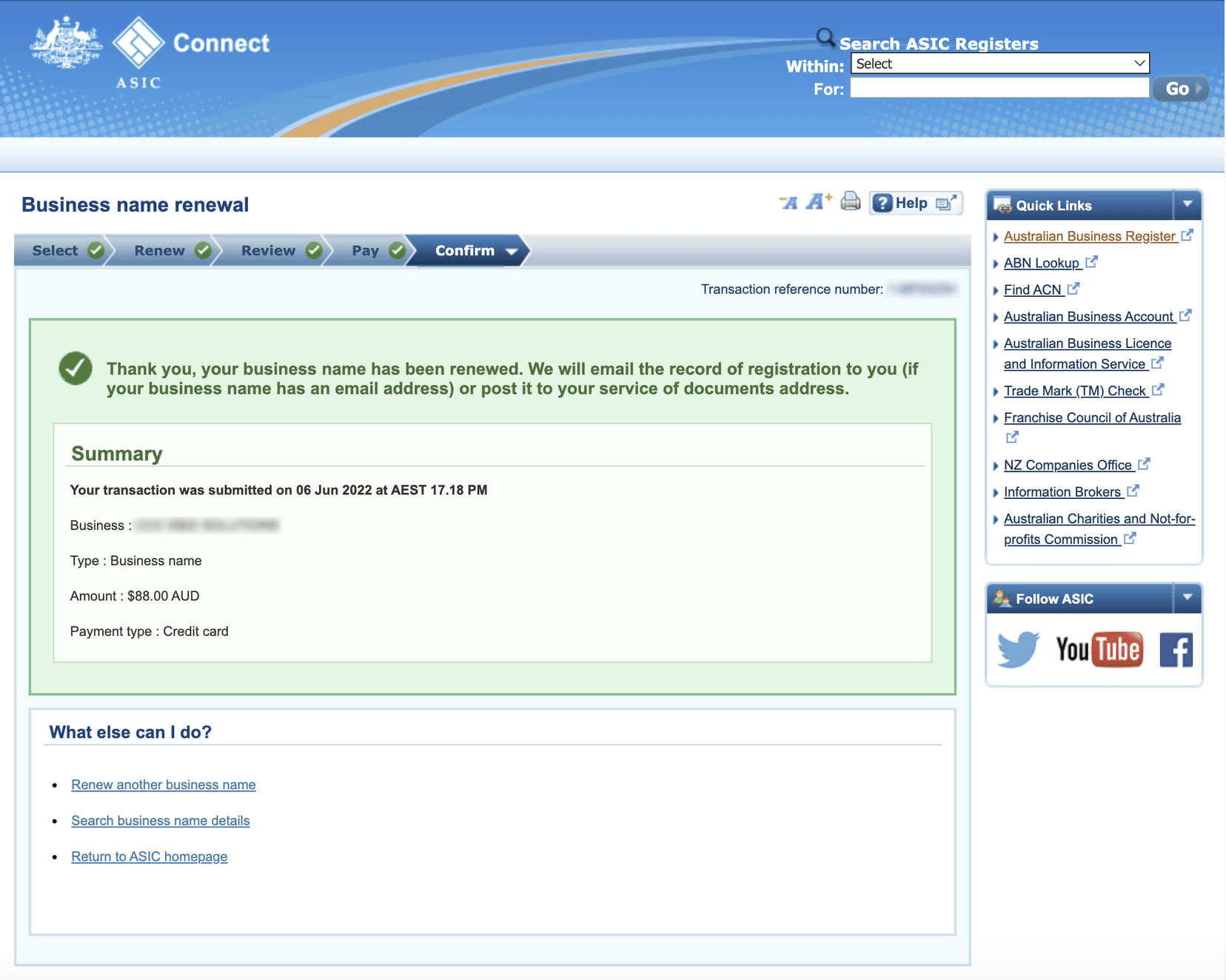Click the Amount : $88.00 AUD text

point(135,596)
